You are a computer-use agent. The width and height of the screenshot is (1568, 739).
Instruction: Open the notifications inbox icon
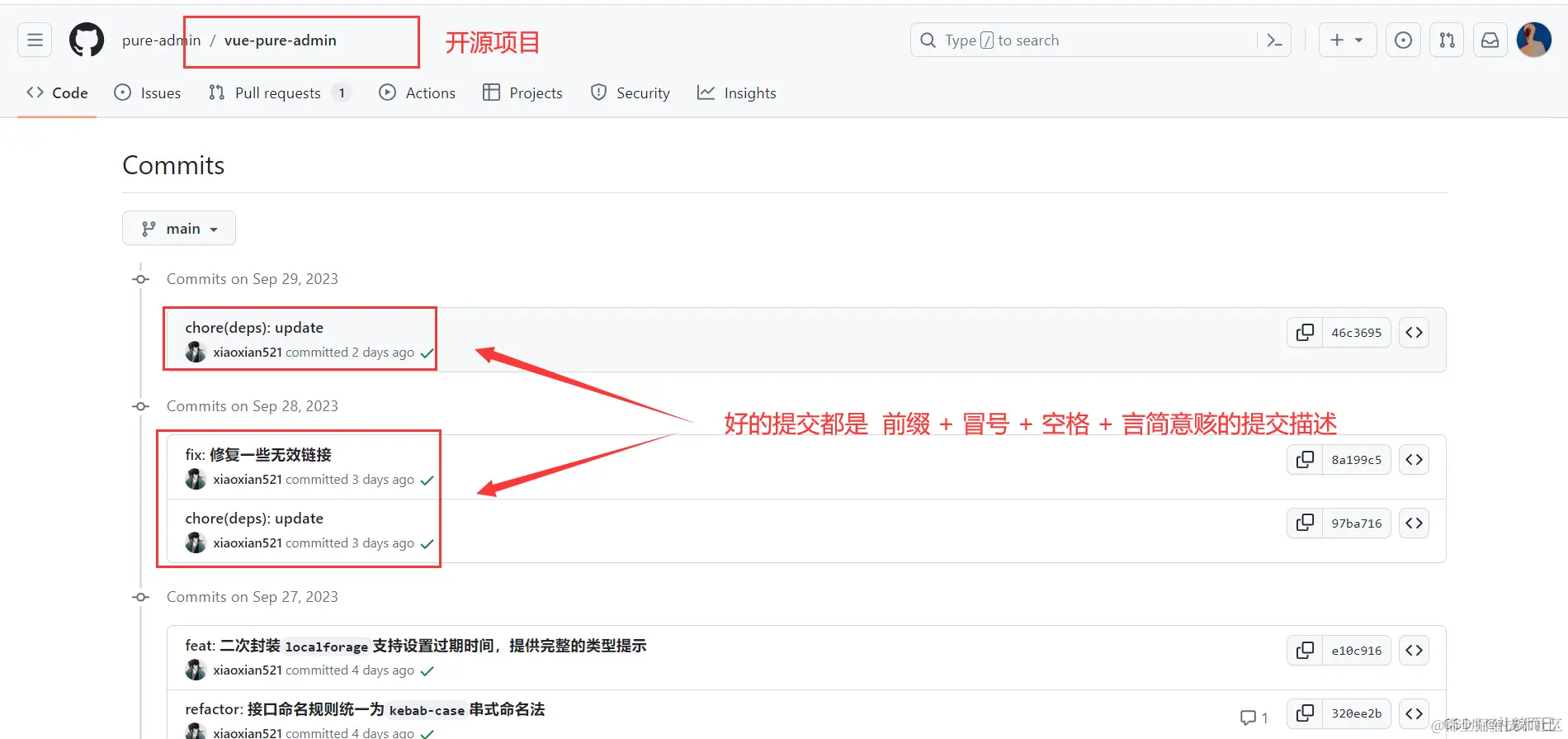pos(1490,40)
